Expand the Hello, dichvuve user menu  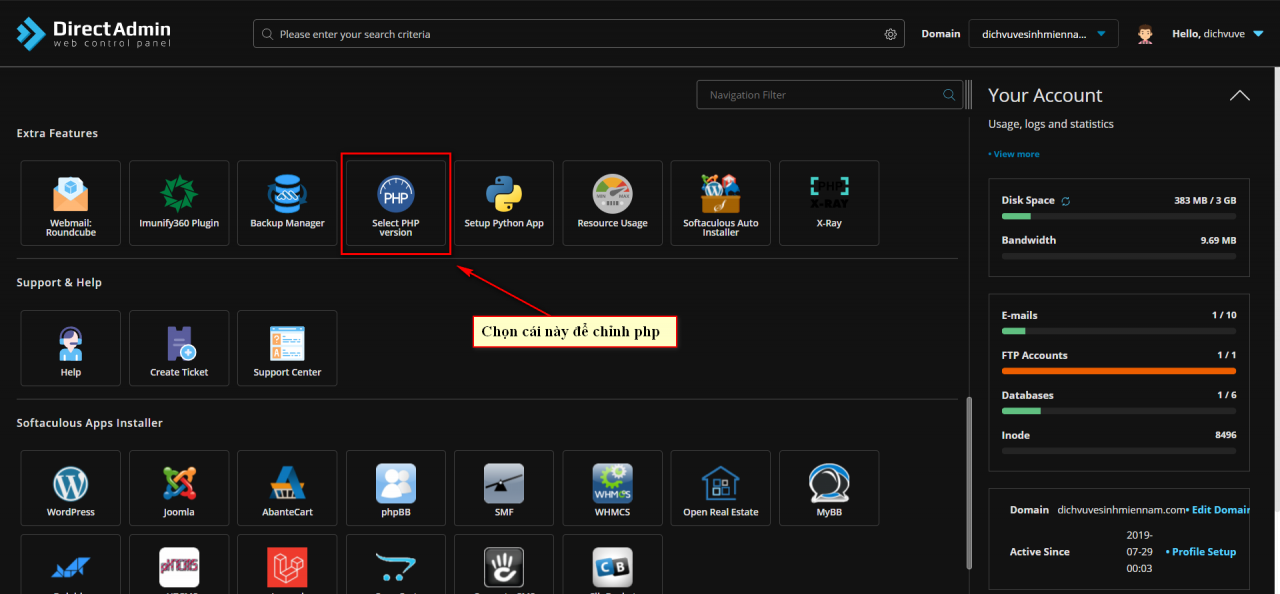pos(1218,34)
